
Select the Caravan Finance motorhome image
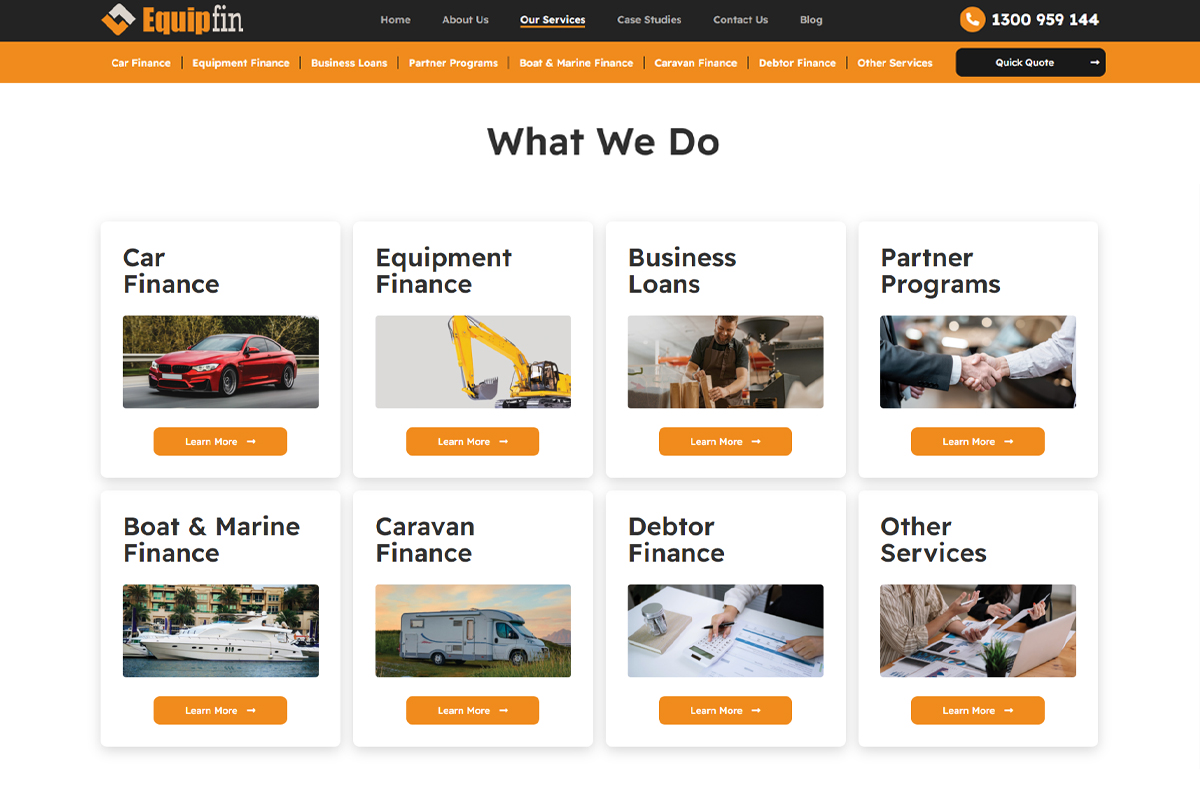point(473,631)
